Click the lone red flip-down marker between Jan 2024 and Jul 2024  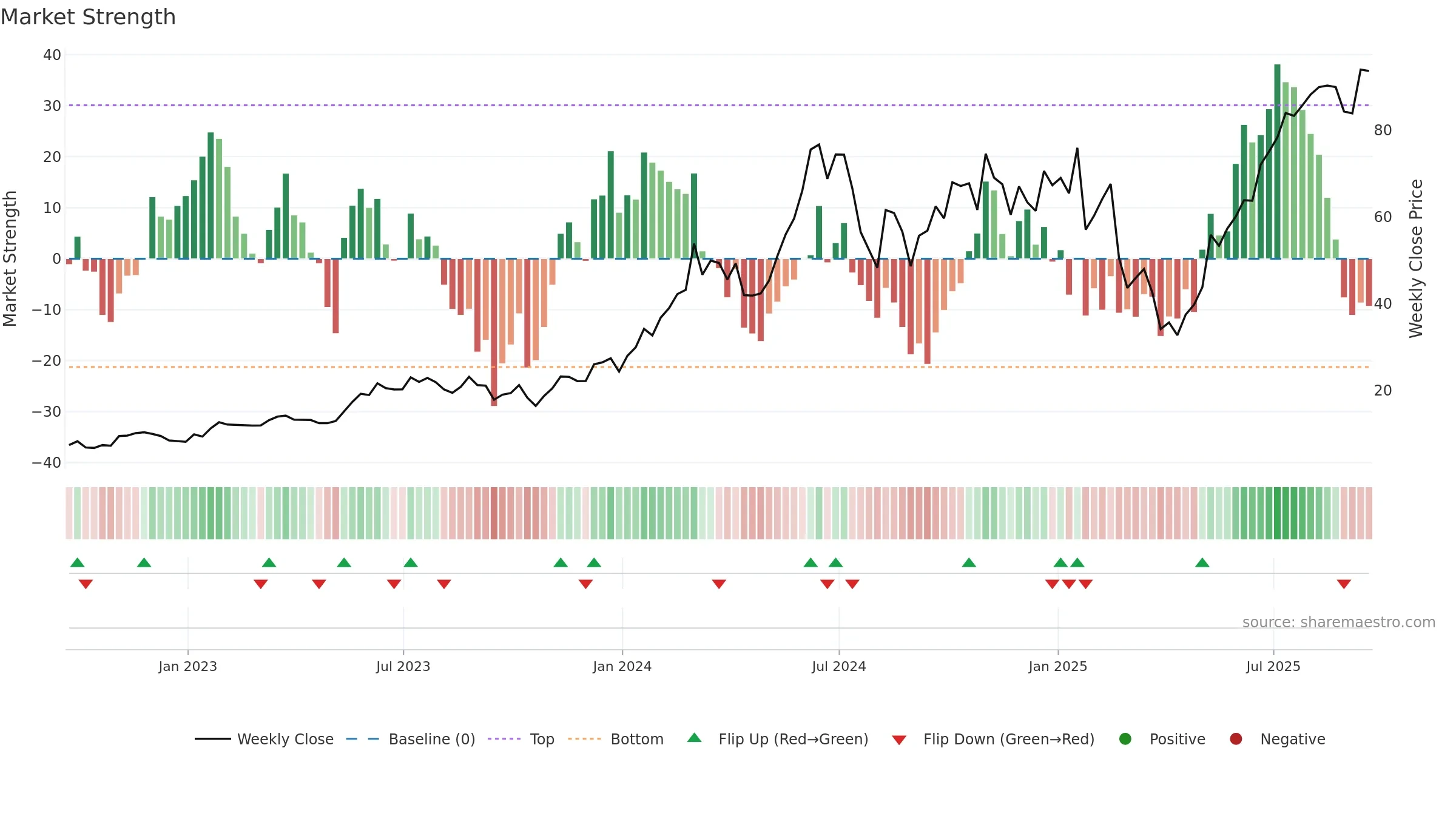click(719, 584)
